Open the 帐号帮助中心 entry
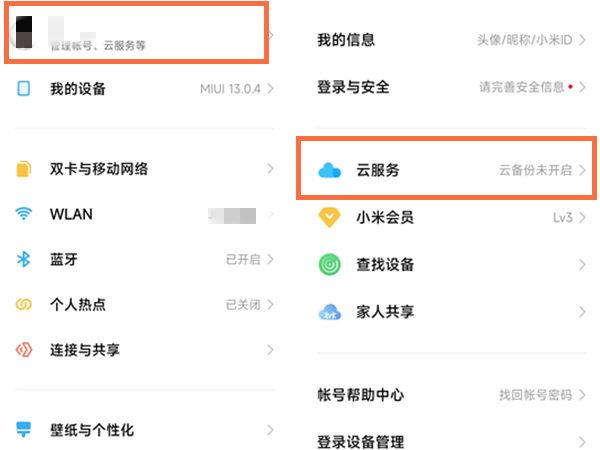Screen dimensions: 600x450 360,395
